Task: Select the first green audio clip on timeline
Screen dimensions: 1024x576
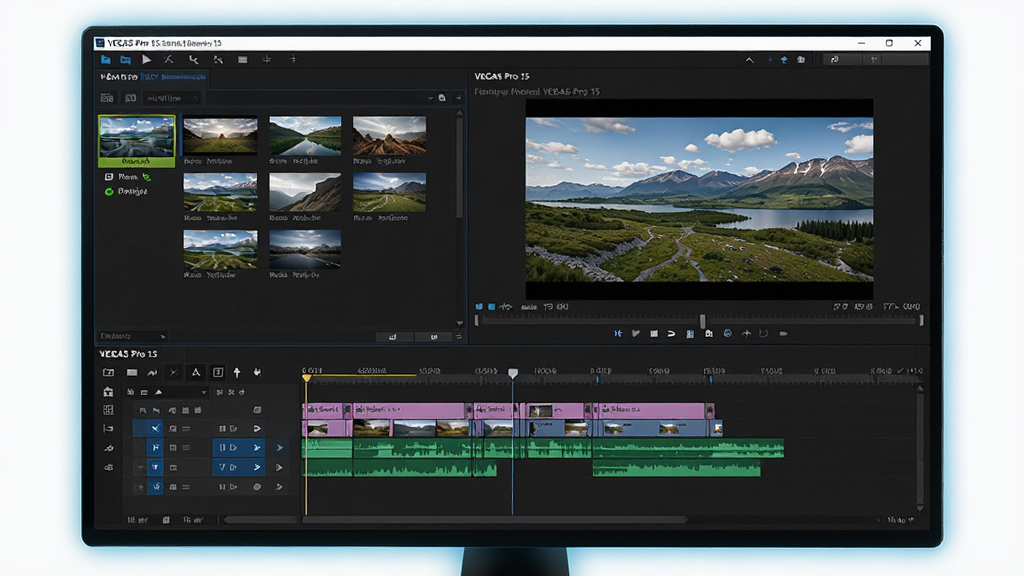Action: [x=327, y=448]
